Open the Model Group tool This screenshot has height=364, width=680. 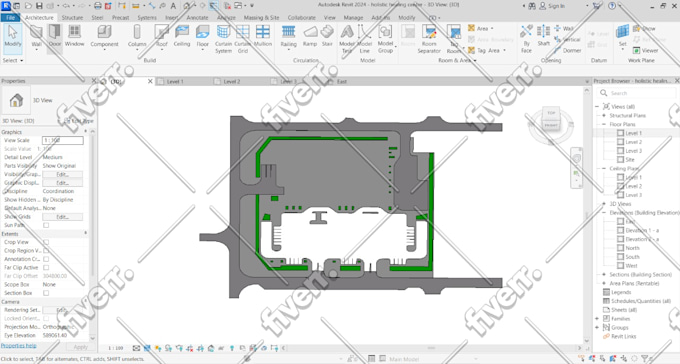(385, 39)
